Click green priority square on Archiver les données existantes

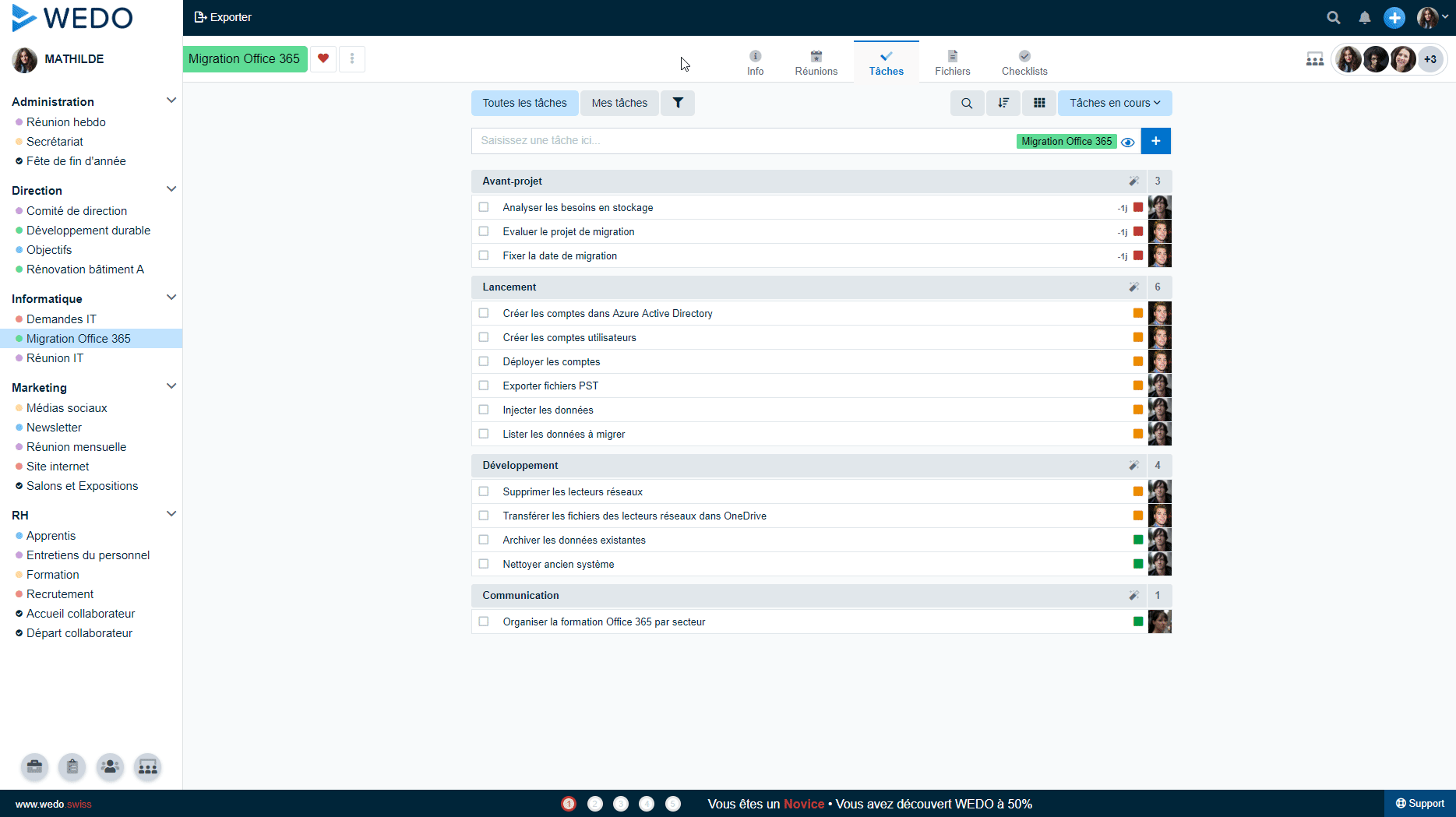[1138, 540]
